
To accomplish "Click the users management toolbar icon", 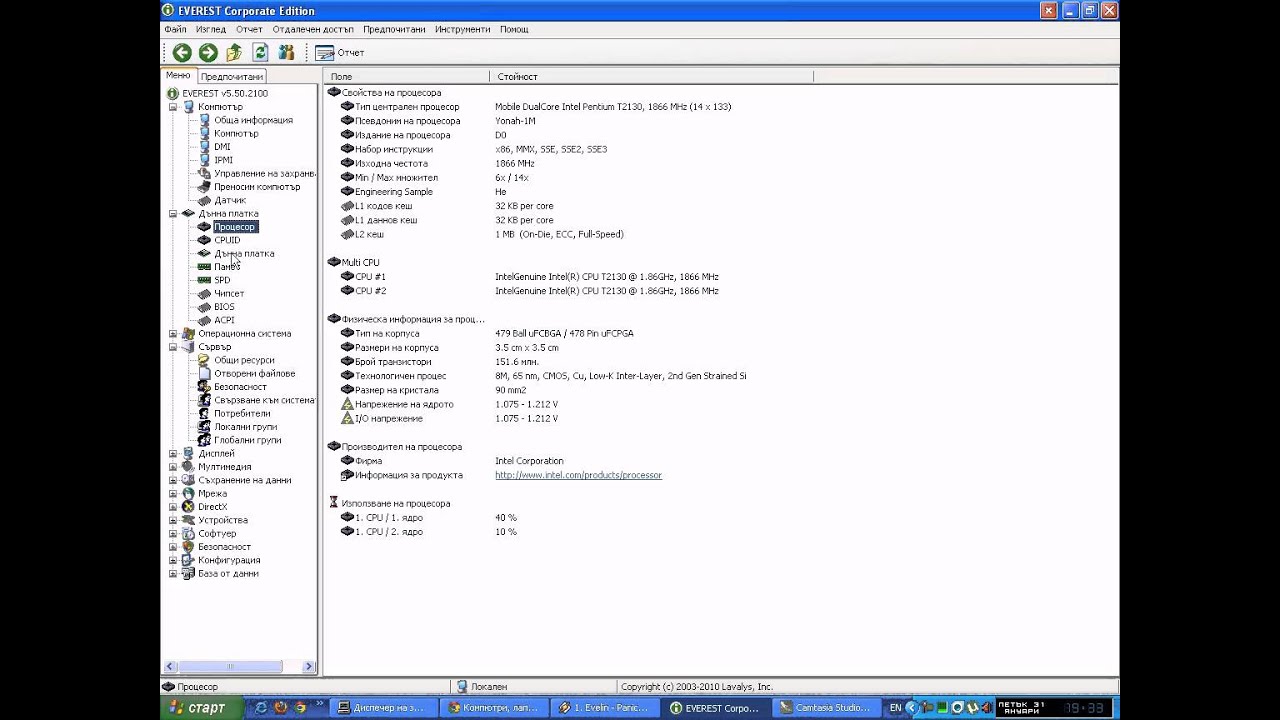I will tap(286, 53).
